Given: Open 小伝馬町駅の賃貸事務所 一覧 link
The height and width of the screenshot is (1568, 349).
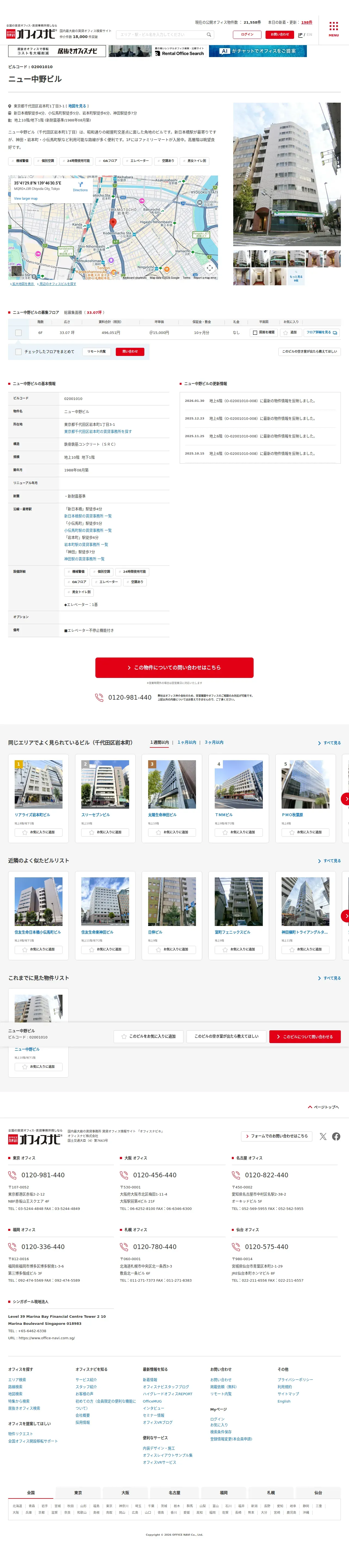Looking at the screenshot, I should click(88, 530).
